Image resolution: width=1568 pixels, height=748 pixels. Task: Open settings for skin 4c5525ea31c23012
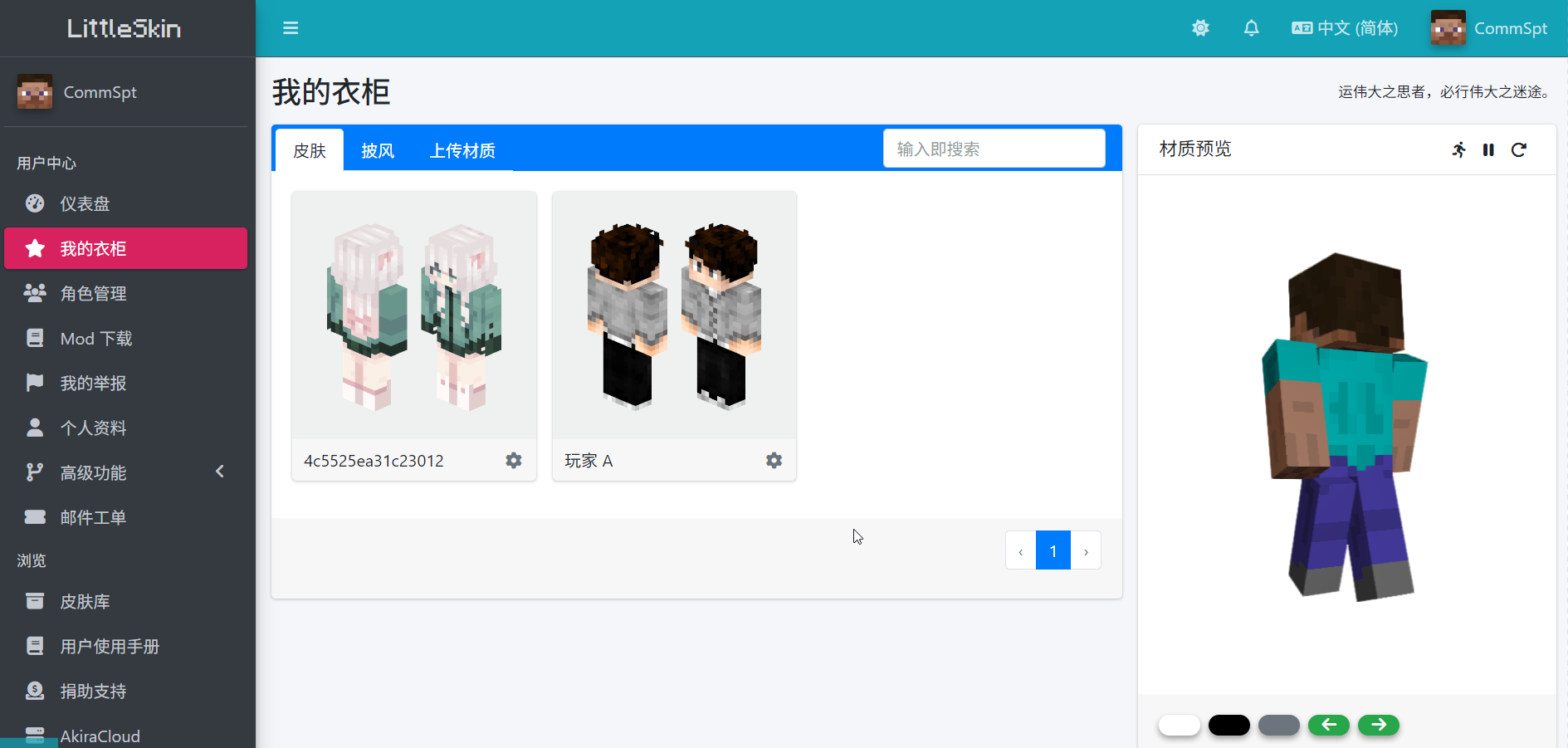pos(514,460)
